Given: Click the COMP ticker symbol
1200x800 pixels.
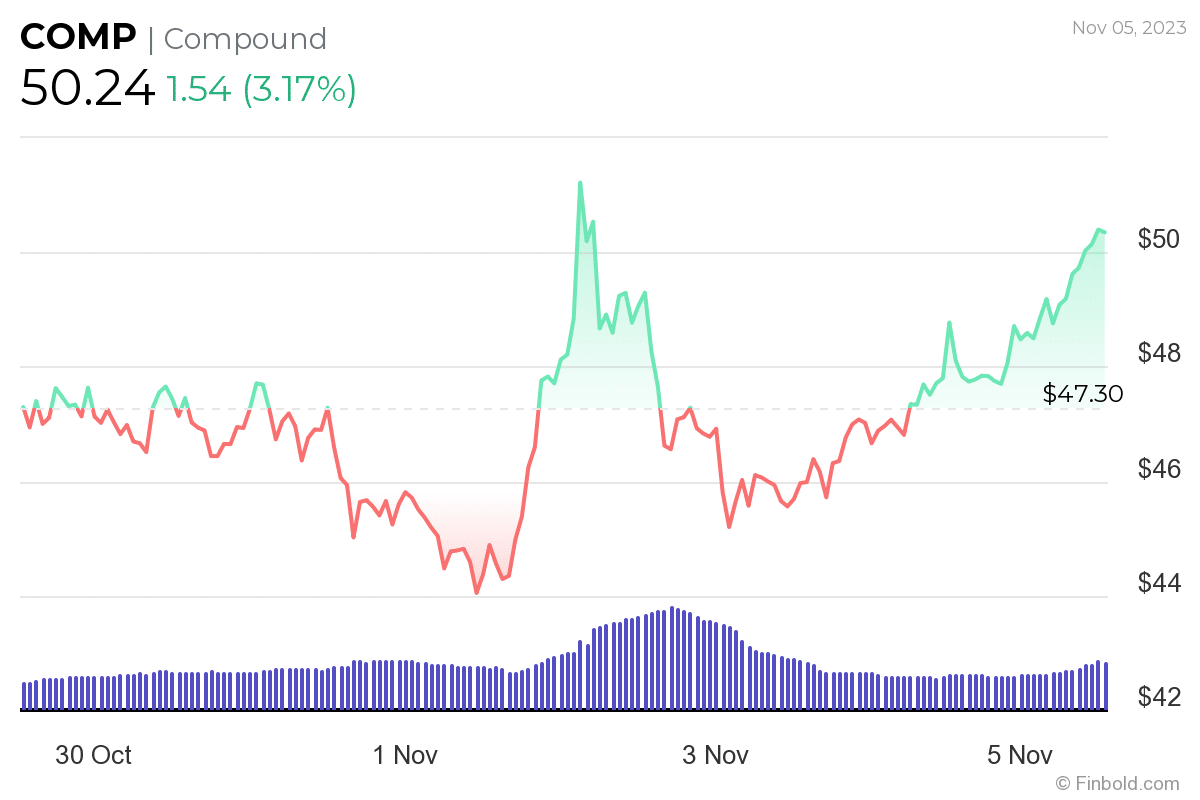Looking at the screenshot, I should click(x=78, y=38).
